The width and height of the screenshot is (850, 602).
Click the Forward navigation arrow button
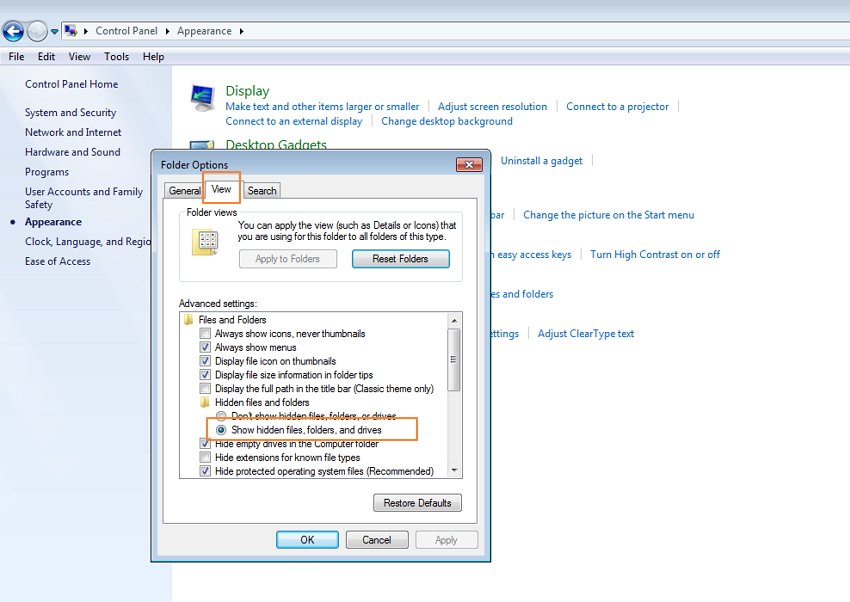(37, 31)
